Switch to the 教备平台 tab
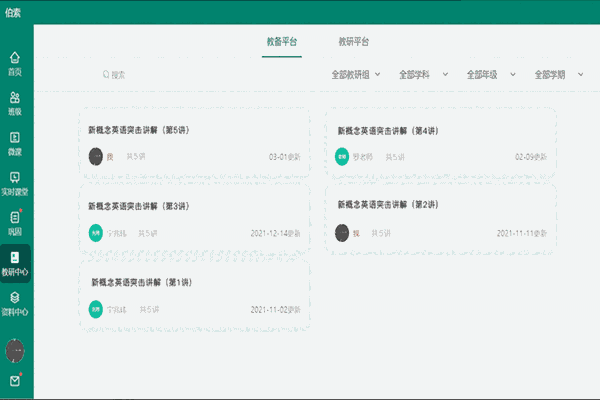 (282, 41)
